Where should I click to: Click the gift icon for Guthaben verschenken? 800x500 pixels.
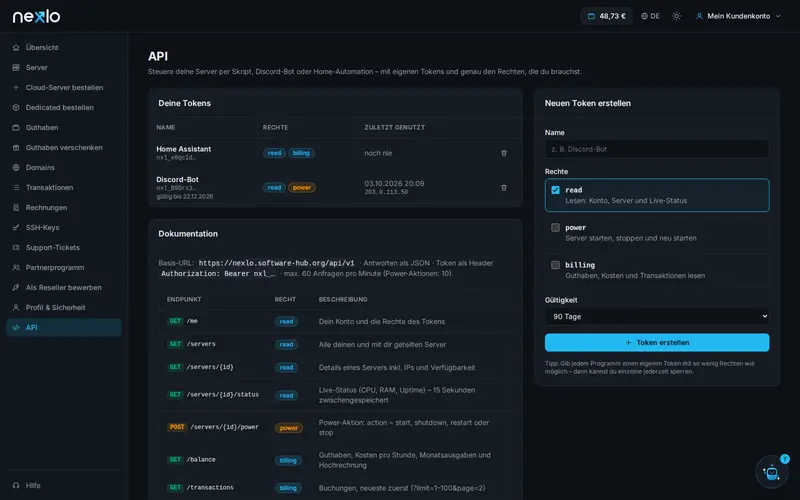pyautogui.click(x=16, y=147)
